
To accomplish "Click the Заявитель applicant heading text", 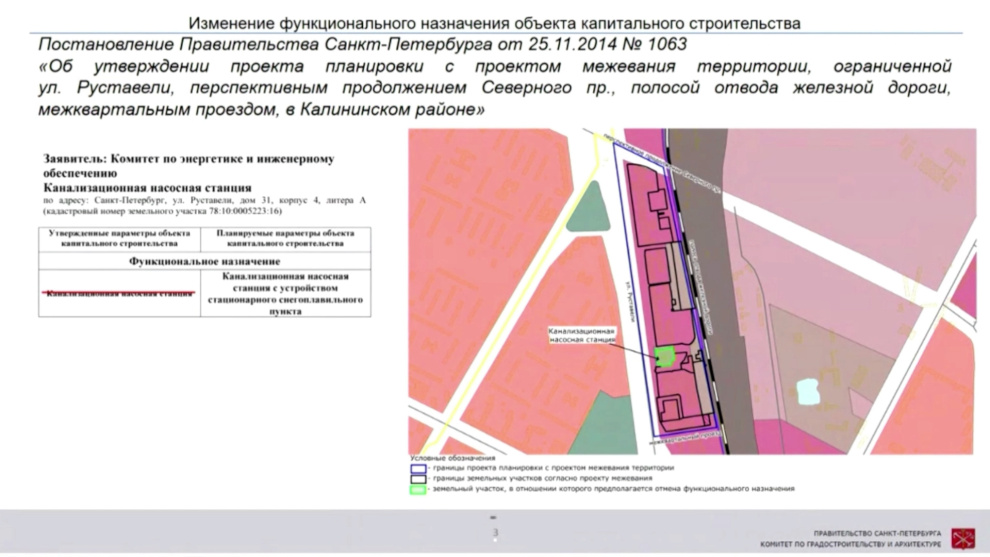I will click(x=188, y=165).
